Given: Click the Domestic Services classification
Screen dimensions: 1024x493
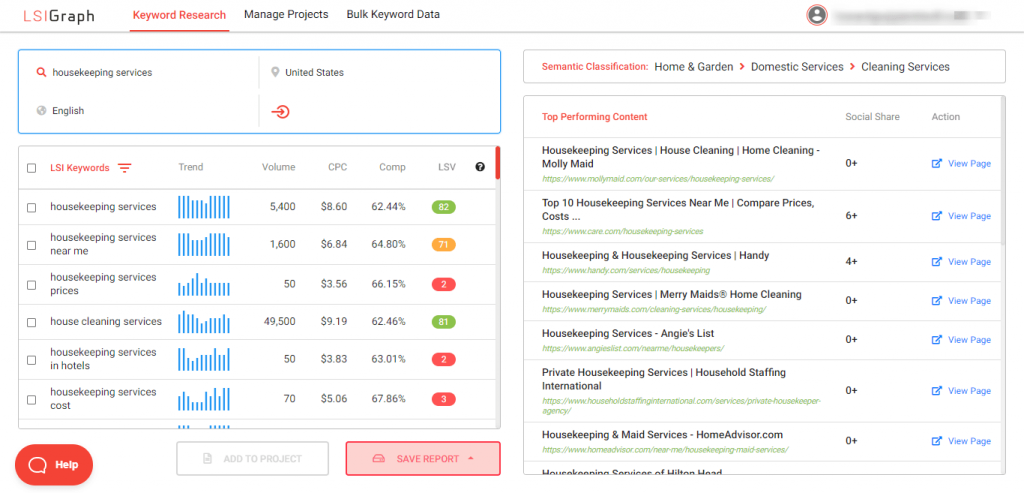Looking at the screenshot, I should pos(797,67).
